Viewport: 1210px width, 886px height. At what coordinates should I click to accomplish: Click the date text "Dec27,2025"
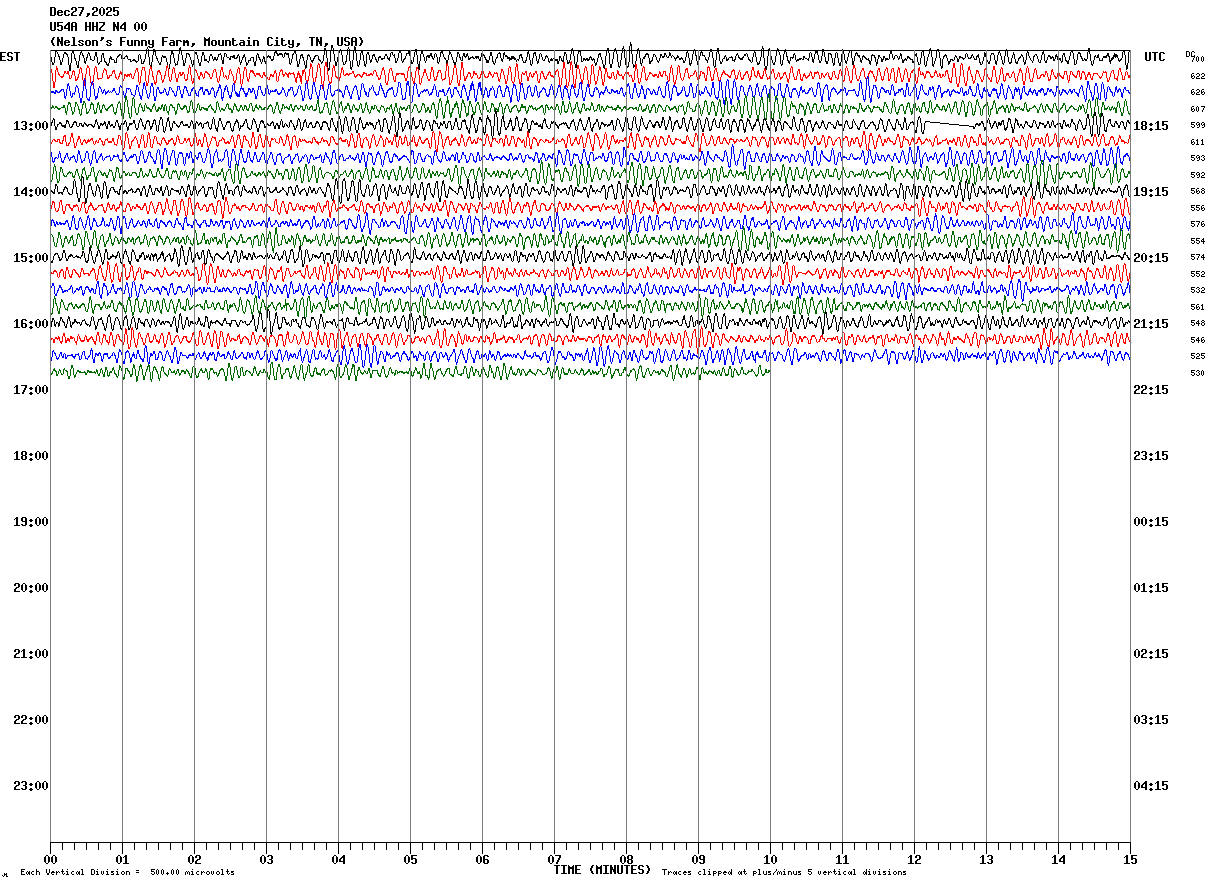click(x=84, y=12)
